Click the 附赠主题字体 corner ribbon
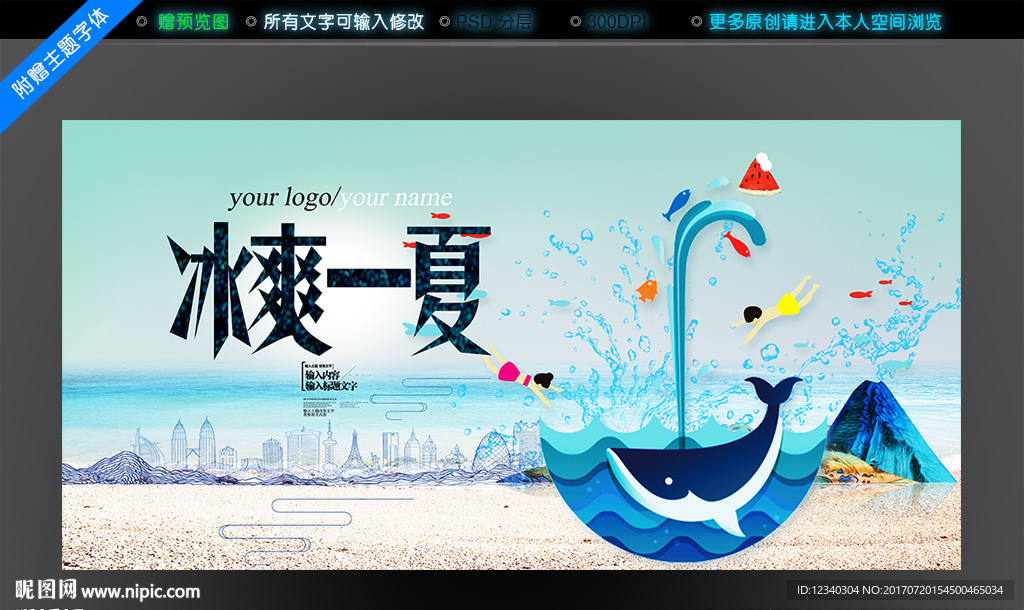Viewport: 1024px width, 610px height. (55, 50)
